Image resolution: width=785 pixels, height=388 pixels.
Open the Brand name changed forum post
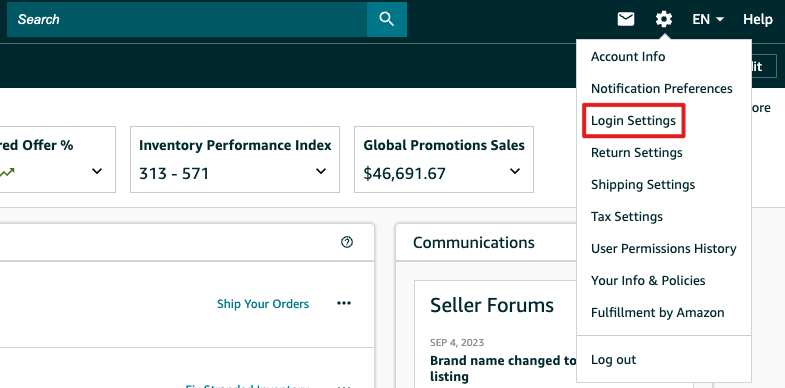[503, 368]
